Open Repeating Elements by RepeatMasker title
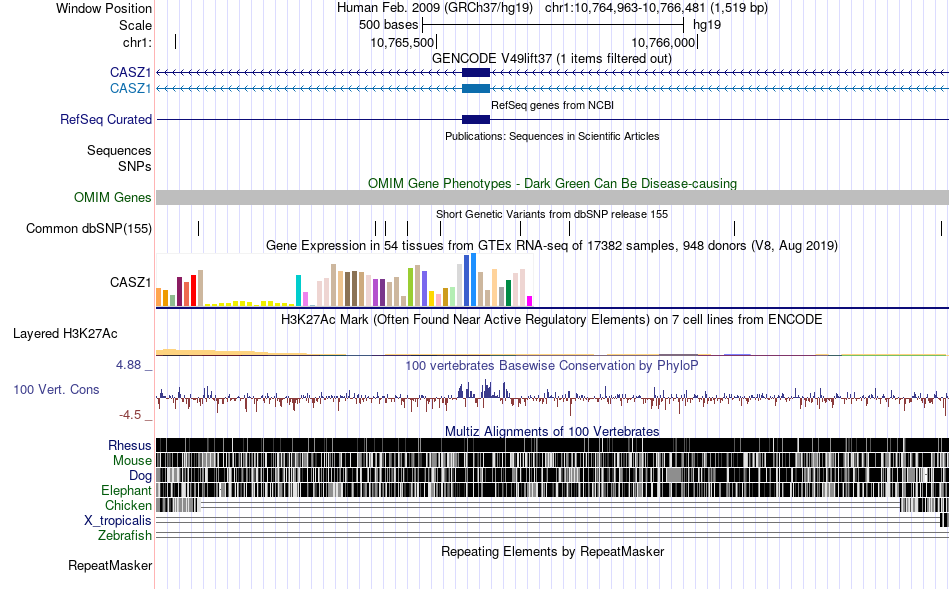This screenshot has width=950, height=589. point(553,552)
